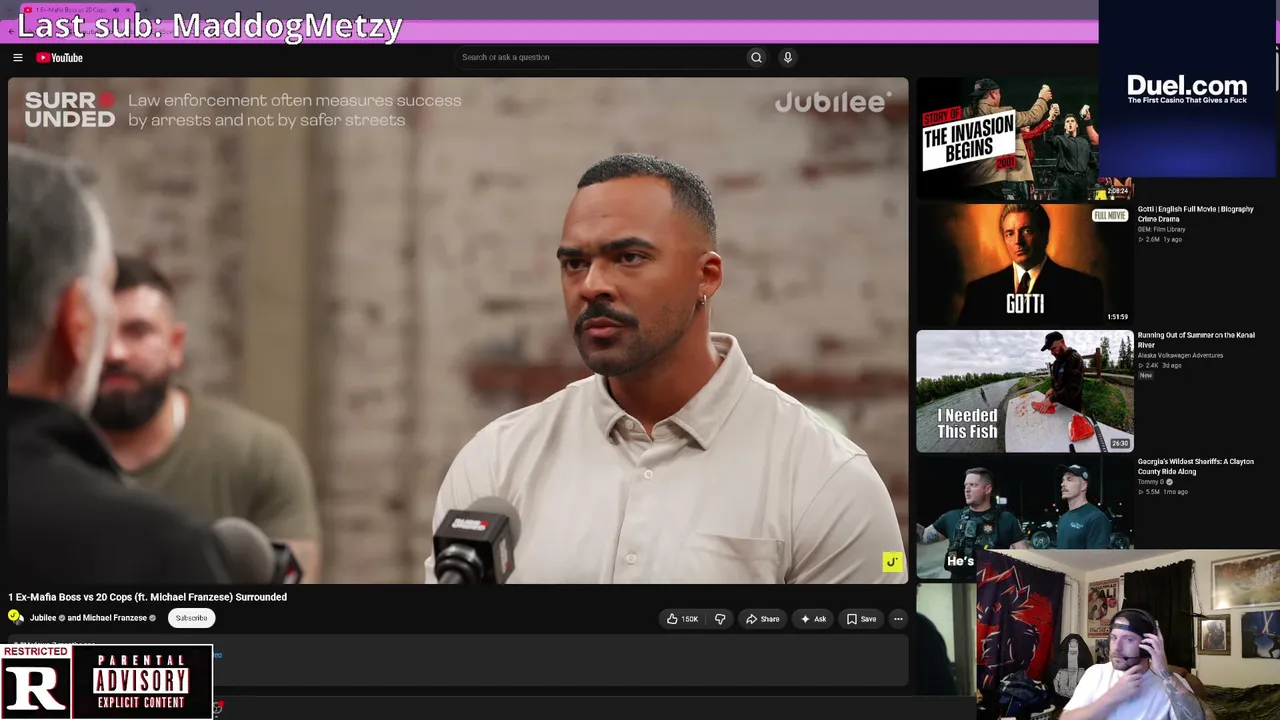Viewport: 1280px width, 720px height.
Task: Click the '1 Ex-Mafia Boss vs 20 Cops' video title
Action: pyautogui.click(x=148, y=597)
